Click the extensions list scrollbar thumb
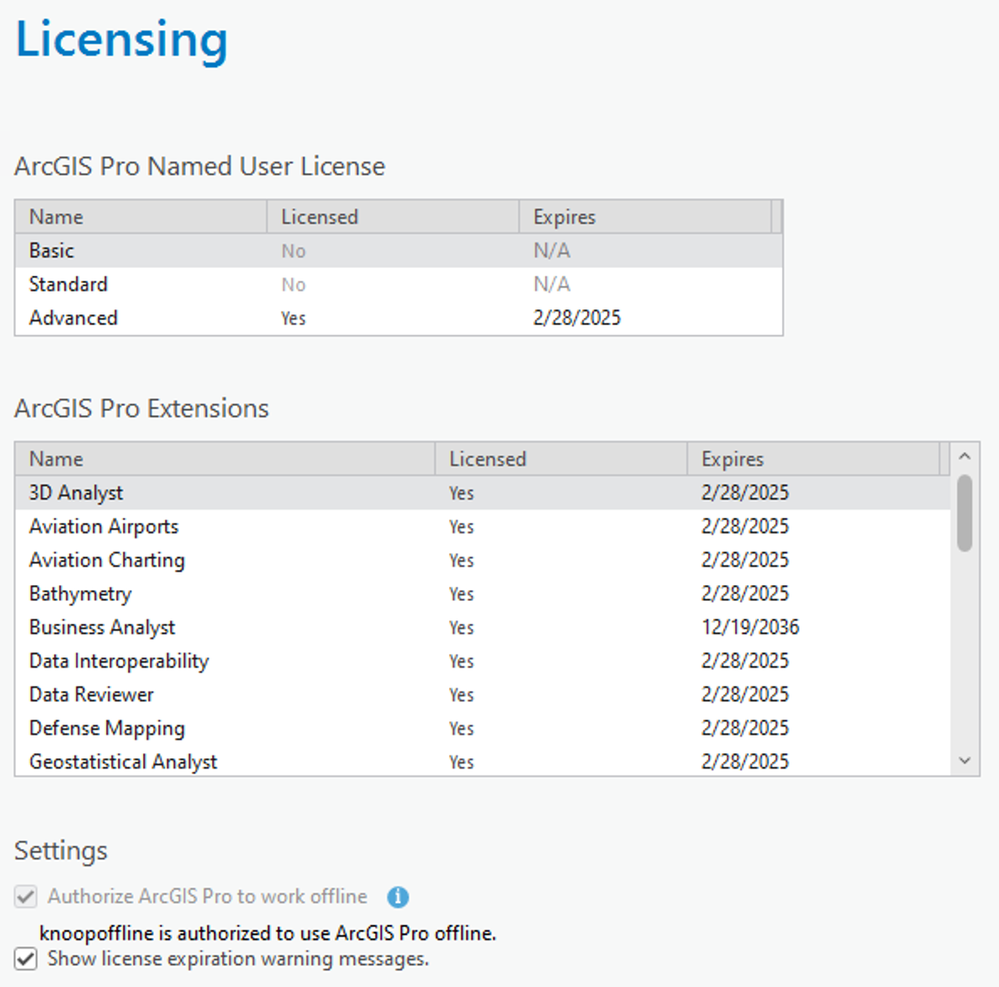999x987 pixels. point(964,514)
